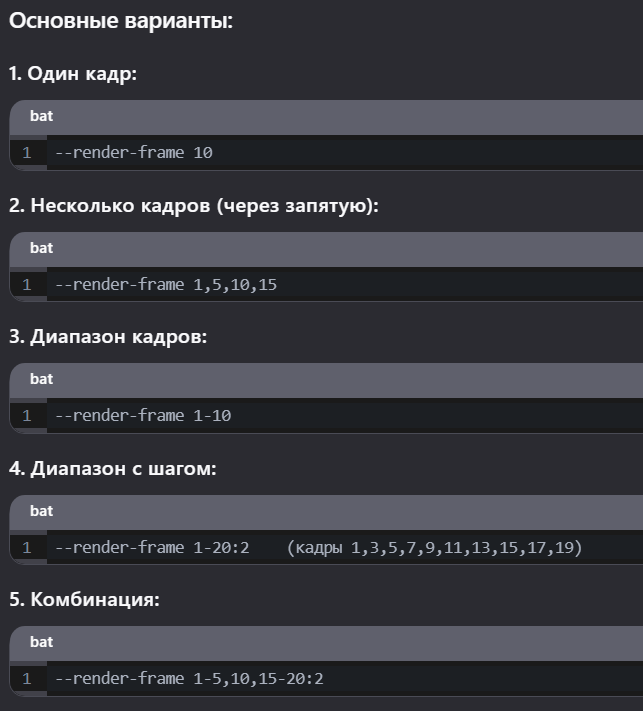Click the 'bat' label above '--render-frame 1-20:2'
The width and height of the screenshot is (643, 711).
(41, 511)
